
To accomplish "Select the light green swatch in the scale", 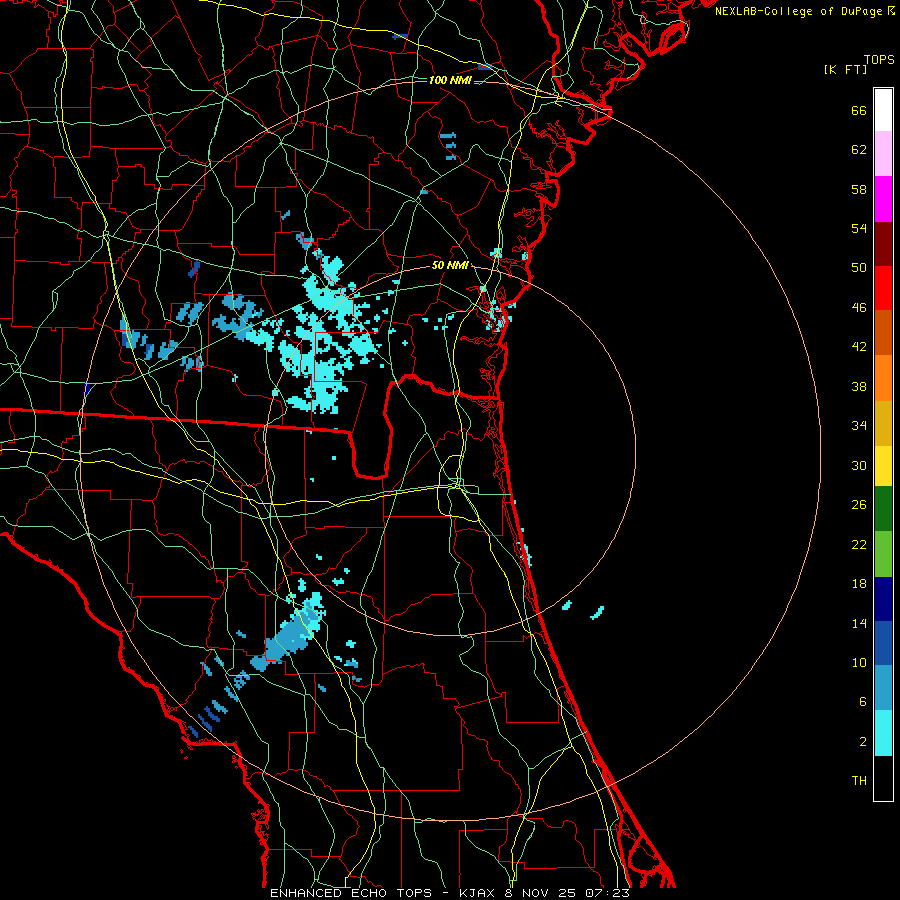I will point(883,554).
